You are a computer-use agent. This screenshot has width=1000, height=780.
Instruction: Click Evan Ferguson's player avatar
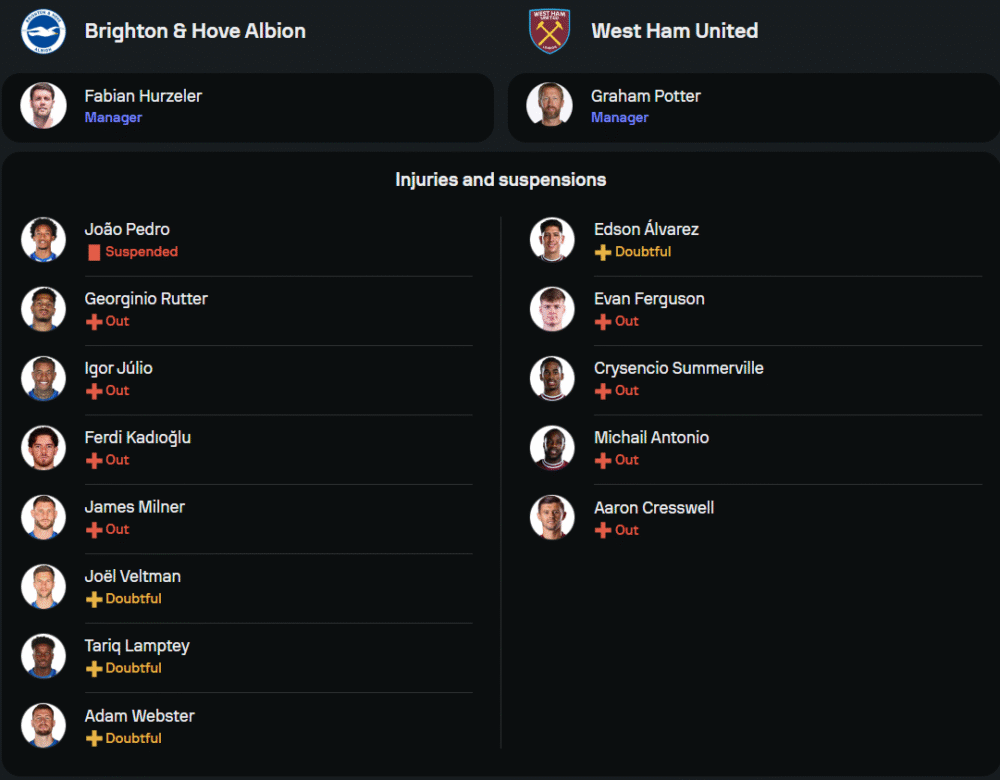click(x=552, y=309)
